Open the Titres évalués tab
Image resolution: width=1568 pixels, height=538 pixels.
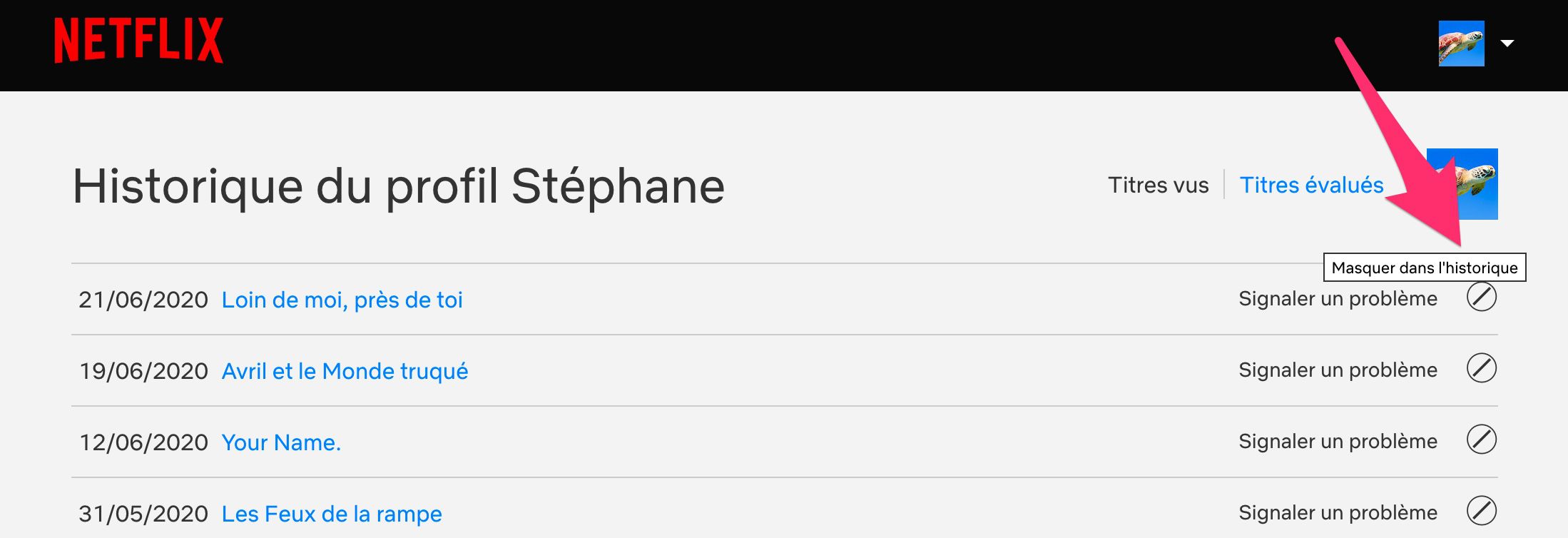[1311, 185]
